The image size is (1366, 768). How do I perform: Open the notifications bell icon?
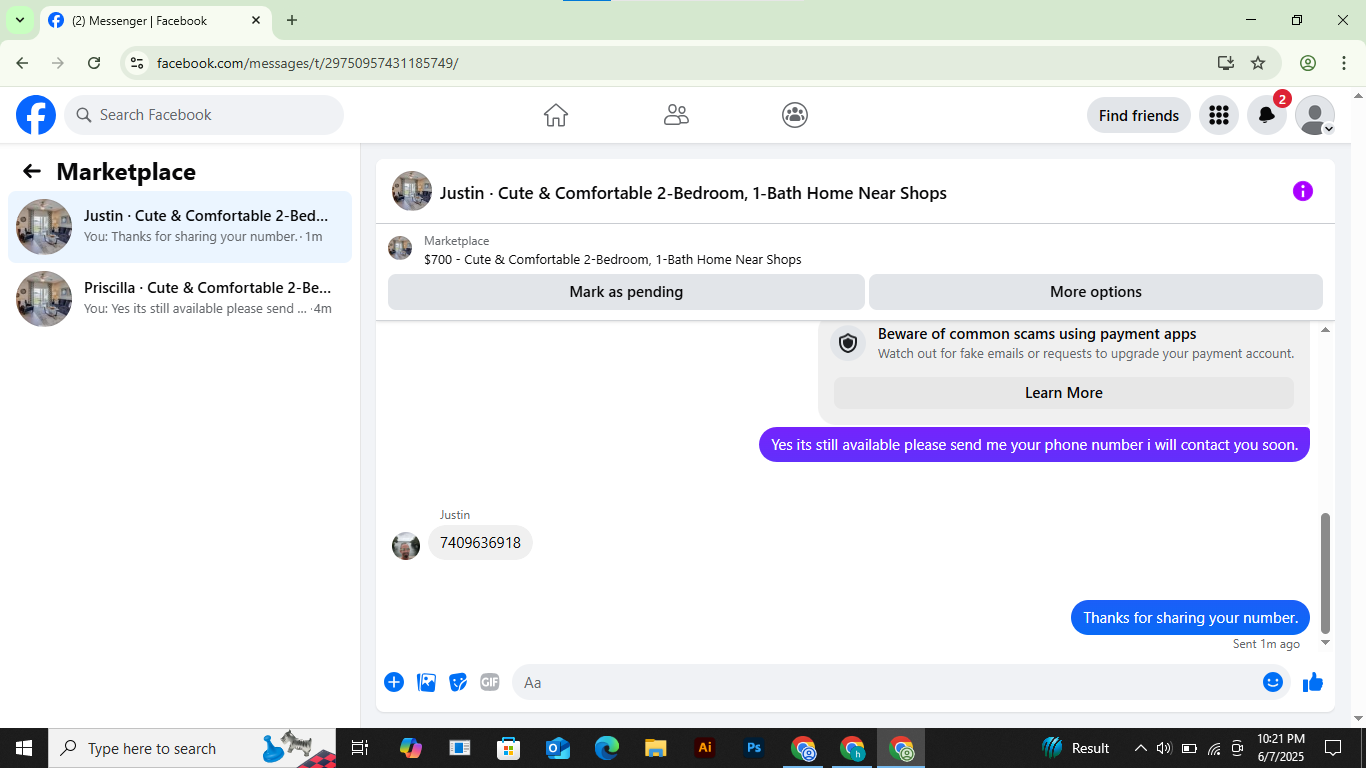point(1266,115)
